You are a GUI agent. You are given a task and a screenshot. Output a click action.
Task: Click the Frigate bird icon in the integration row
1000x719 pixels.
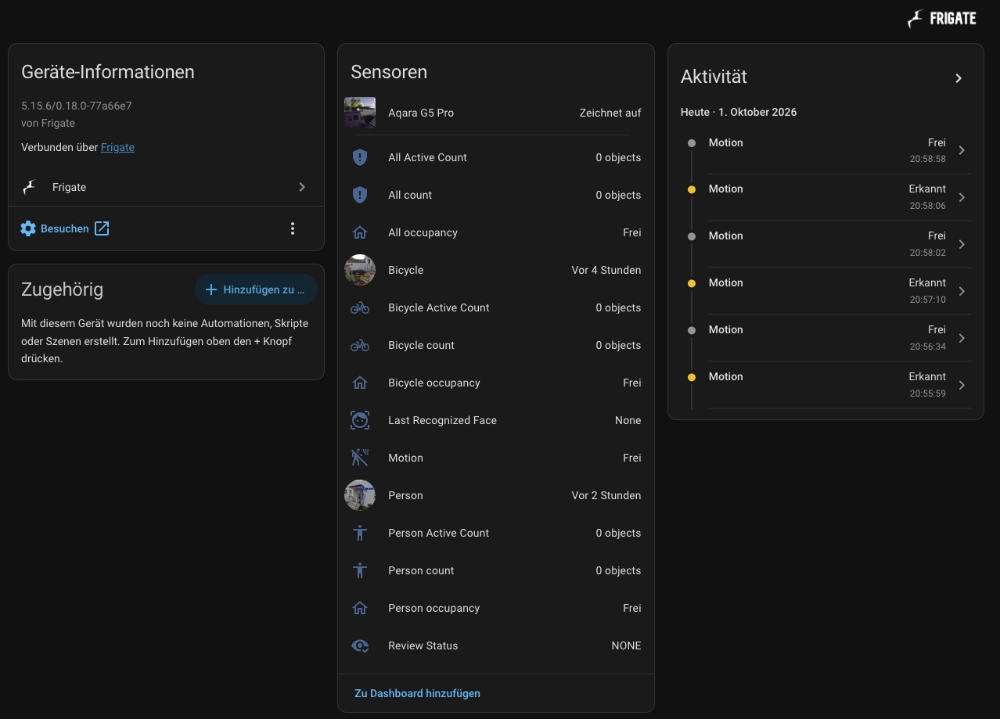(29, 187)
